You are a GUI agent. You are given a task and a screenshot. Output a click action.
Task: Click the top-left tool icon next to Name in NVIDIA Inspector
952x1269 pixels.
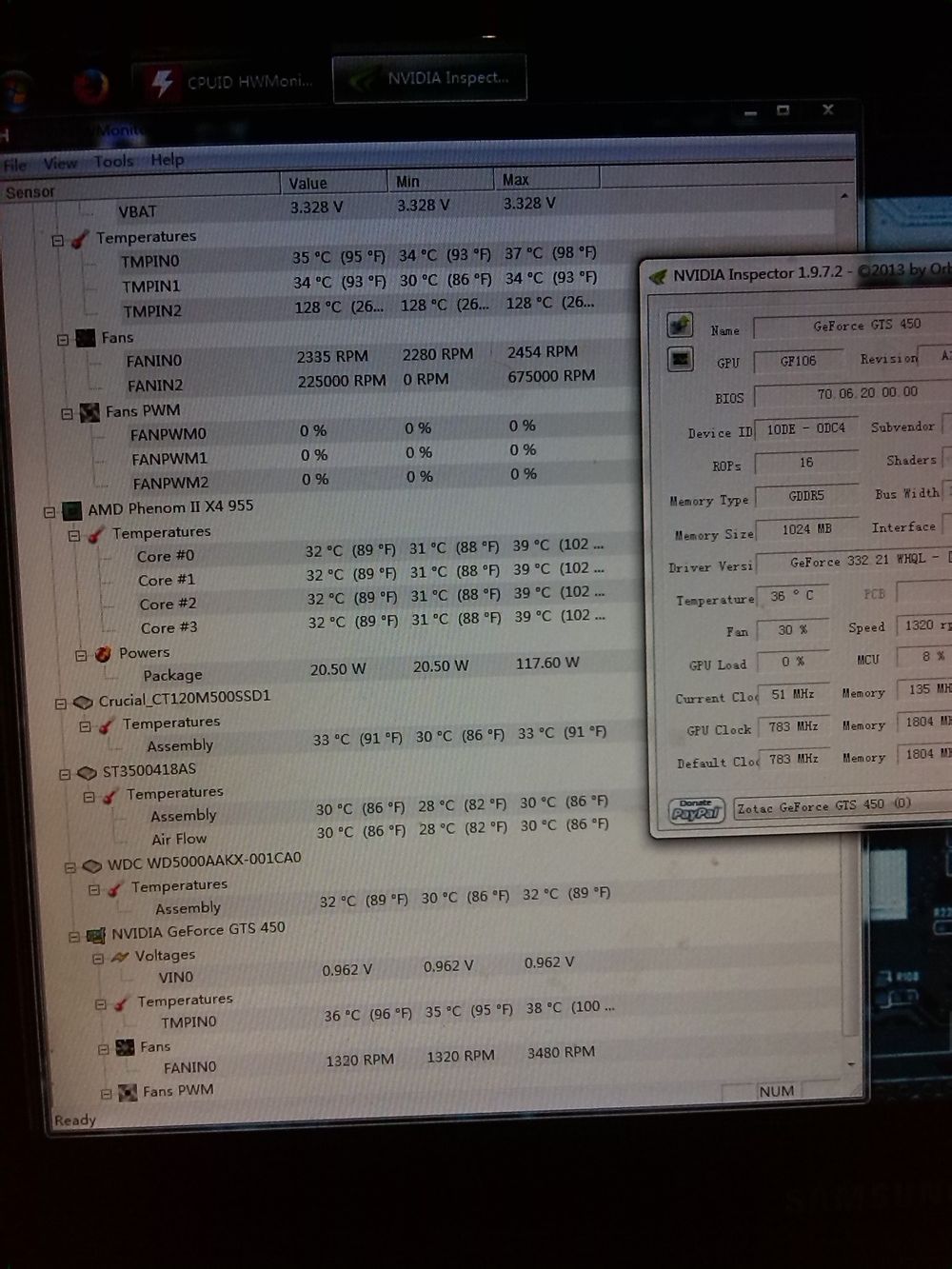(680, 326)
